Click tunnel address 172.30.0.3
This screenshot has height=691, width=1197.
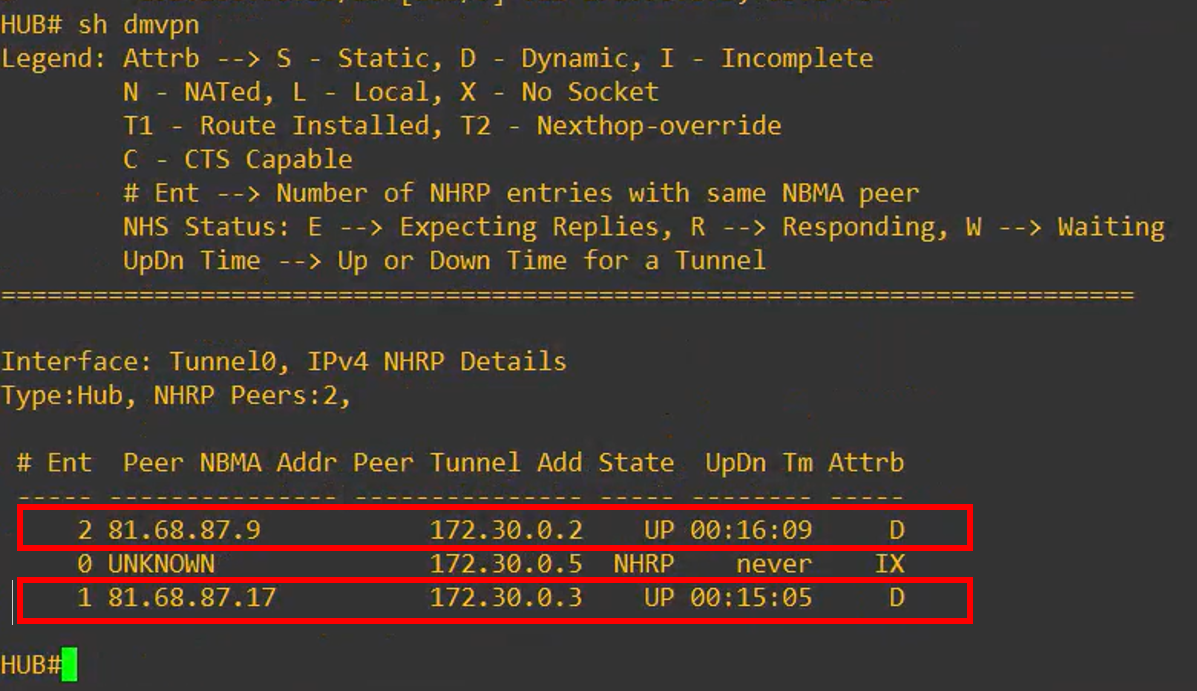click(x=506, y=597)
